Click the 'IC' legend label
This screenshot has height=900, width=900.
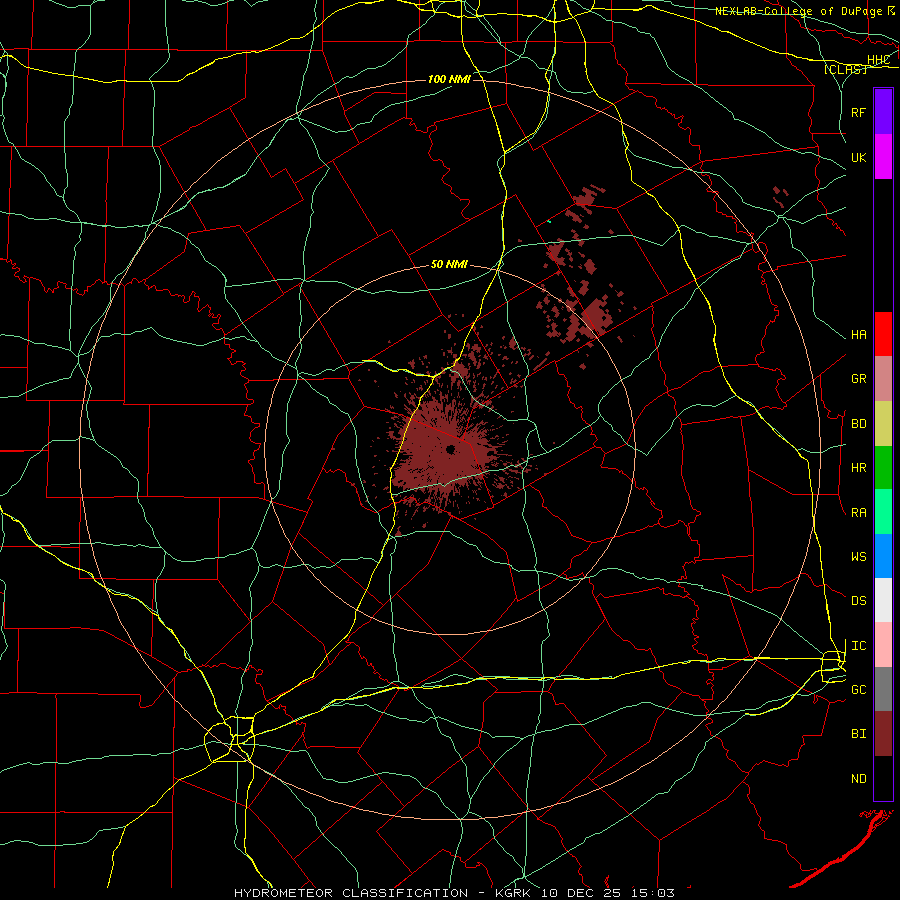pos(859,646)
